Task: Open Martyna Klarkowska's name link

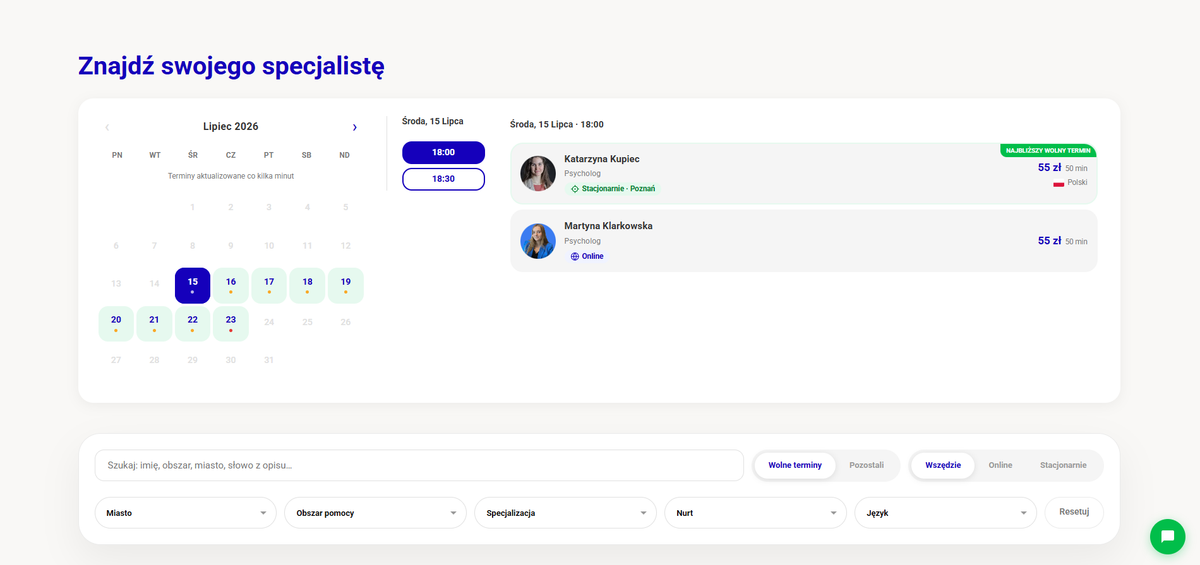Action: click(x=608, y=226)
